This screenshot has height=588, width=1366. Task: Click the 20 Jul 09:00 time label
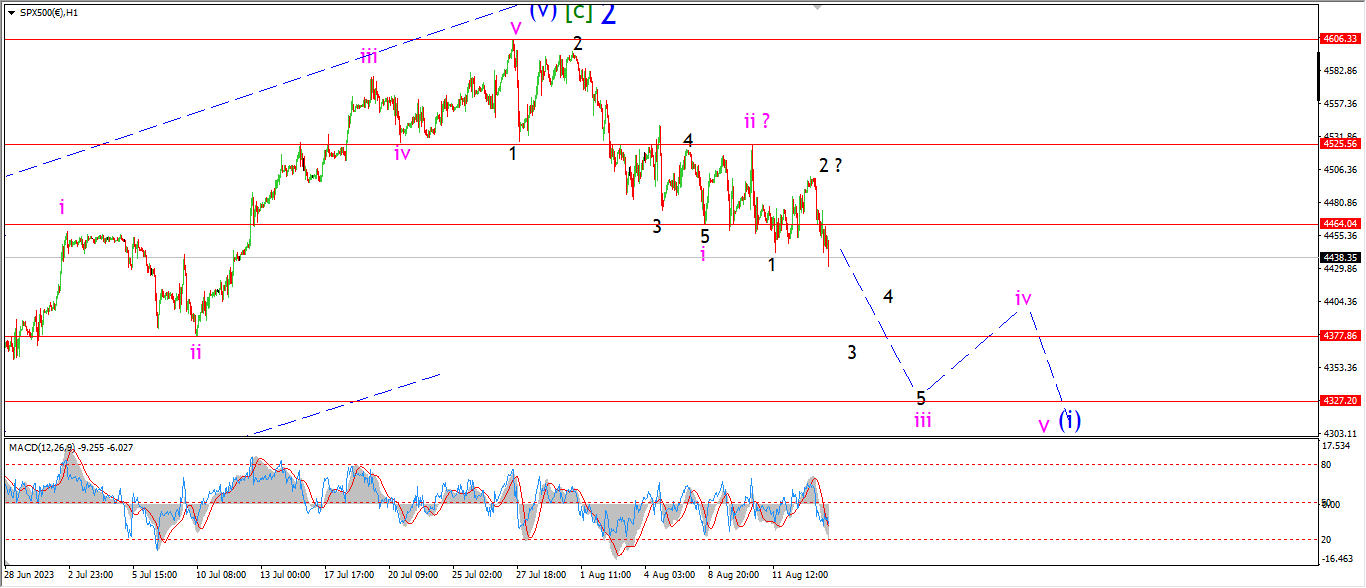click(414, 576)
